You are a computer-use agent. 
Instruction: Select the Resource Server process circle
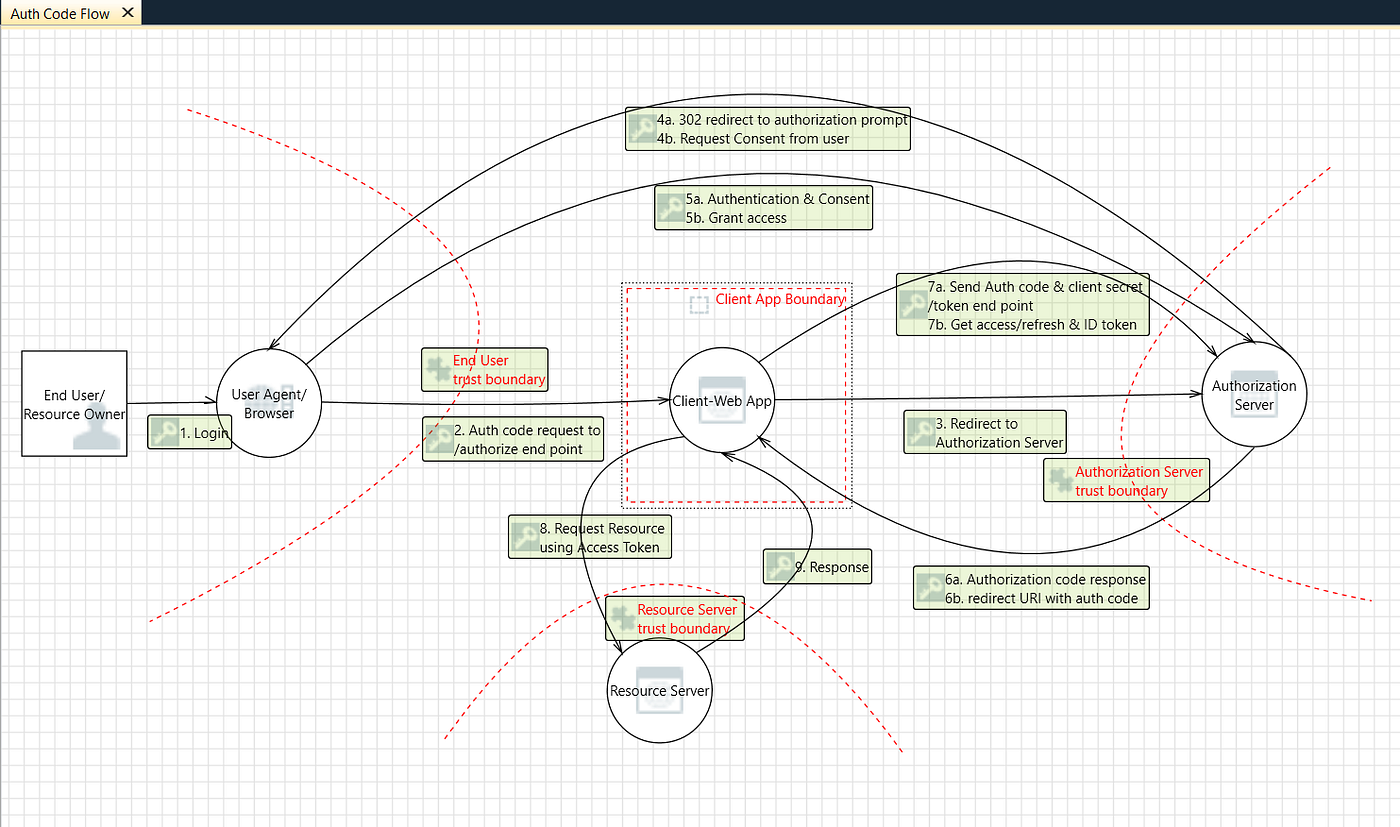coord(660,690)
